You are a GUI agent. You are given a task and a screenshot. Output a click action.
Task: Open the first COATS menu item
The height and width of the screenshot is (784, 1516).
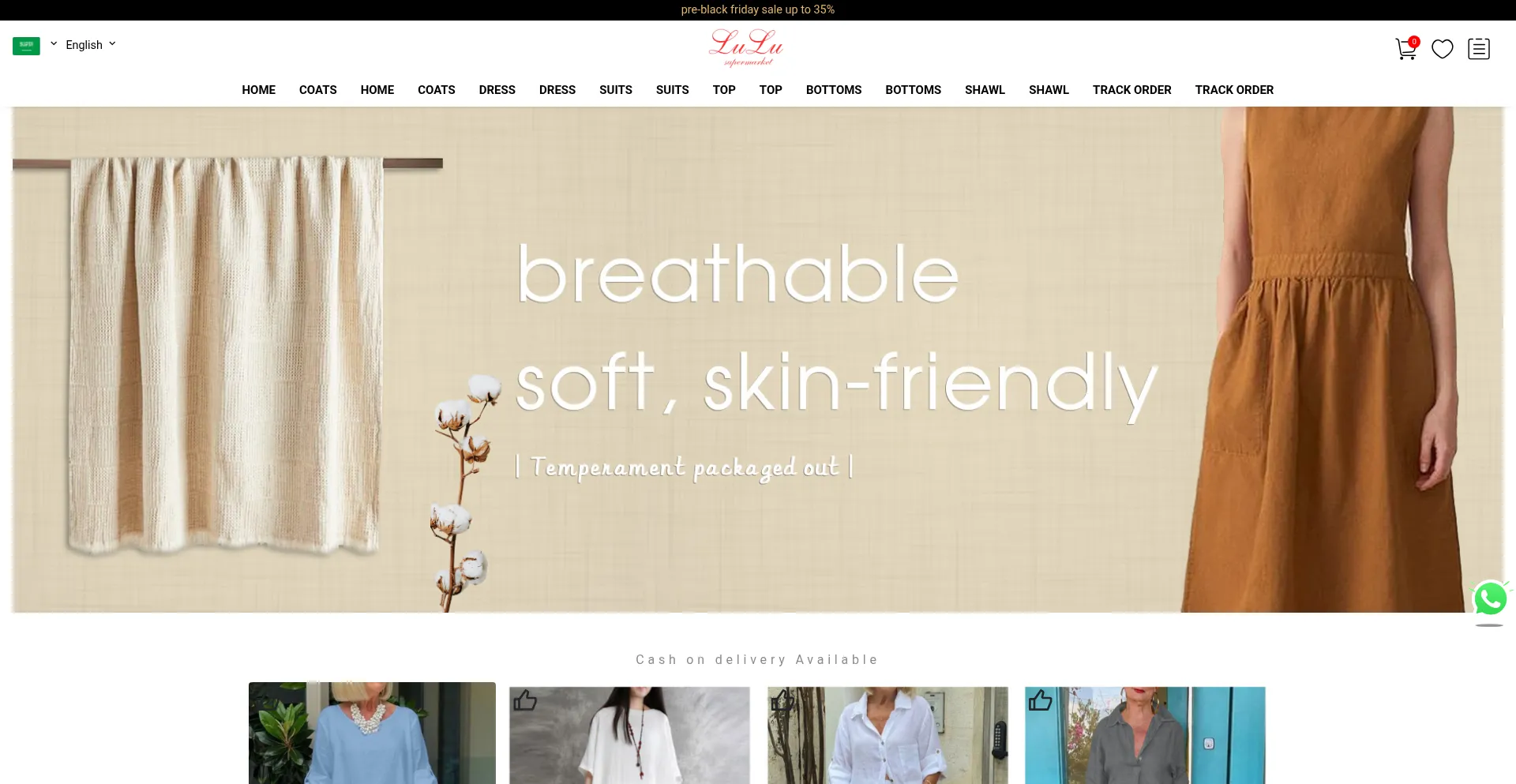point(317,90)
